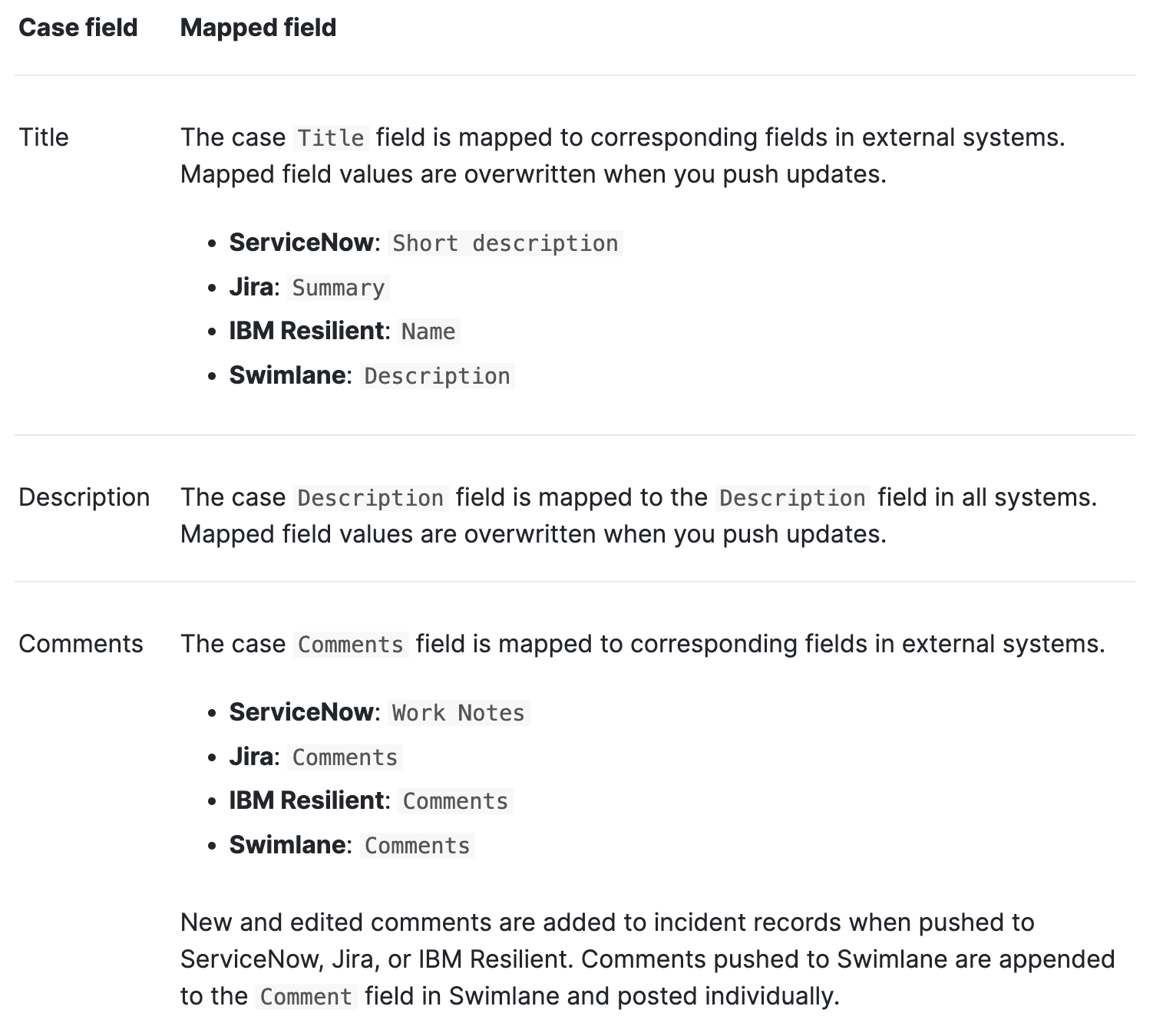This screenshot has width=1153, height=1036.
Task: Select the Title row label
Action: tap(44, 137)
